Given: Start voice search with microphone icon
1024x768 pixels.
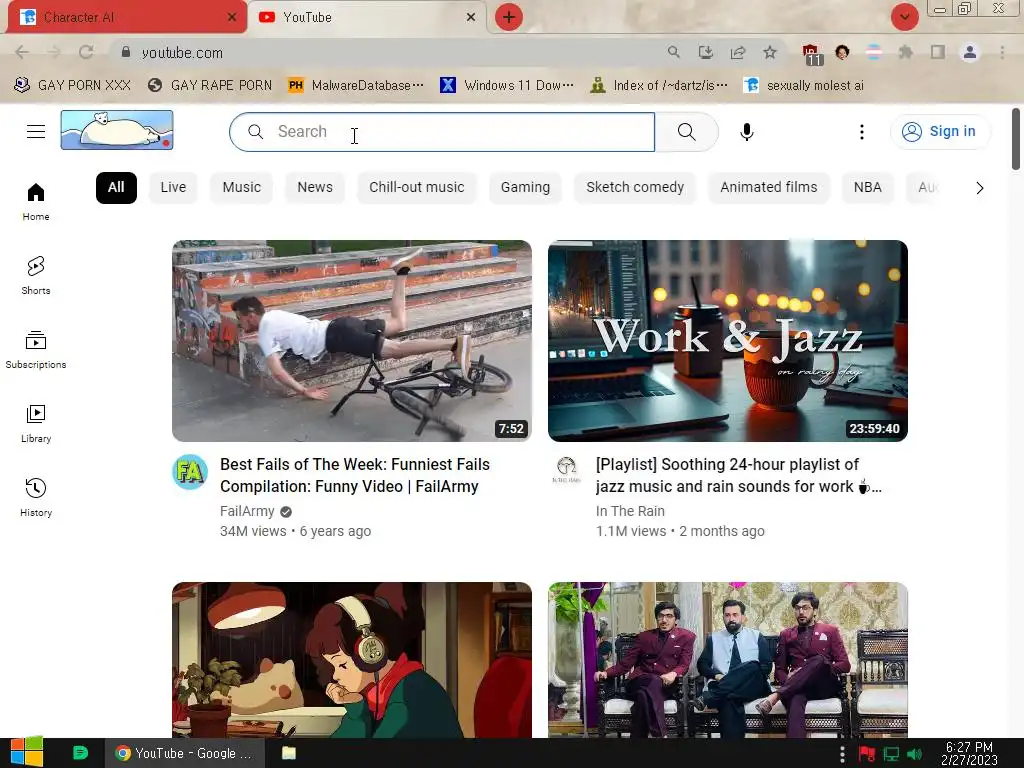Looking at the screenshot, I should (x=746, y=132).
